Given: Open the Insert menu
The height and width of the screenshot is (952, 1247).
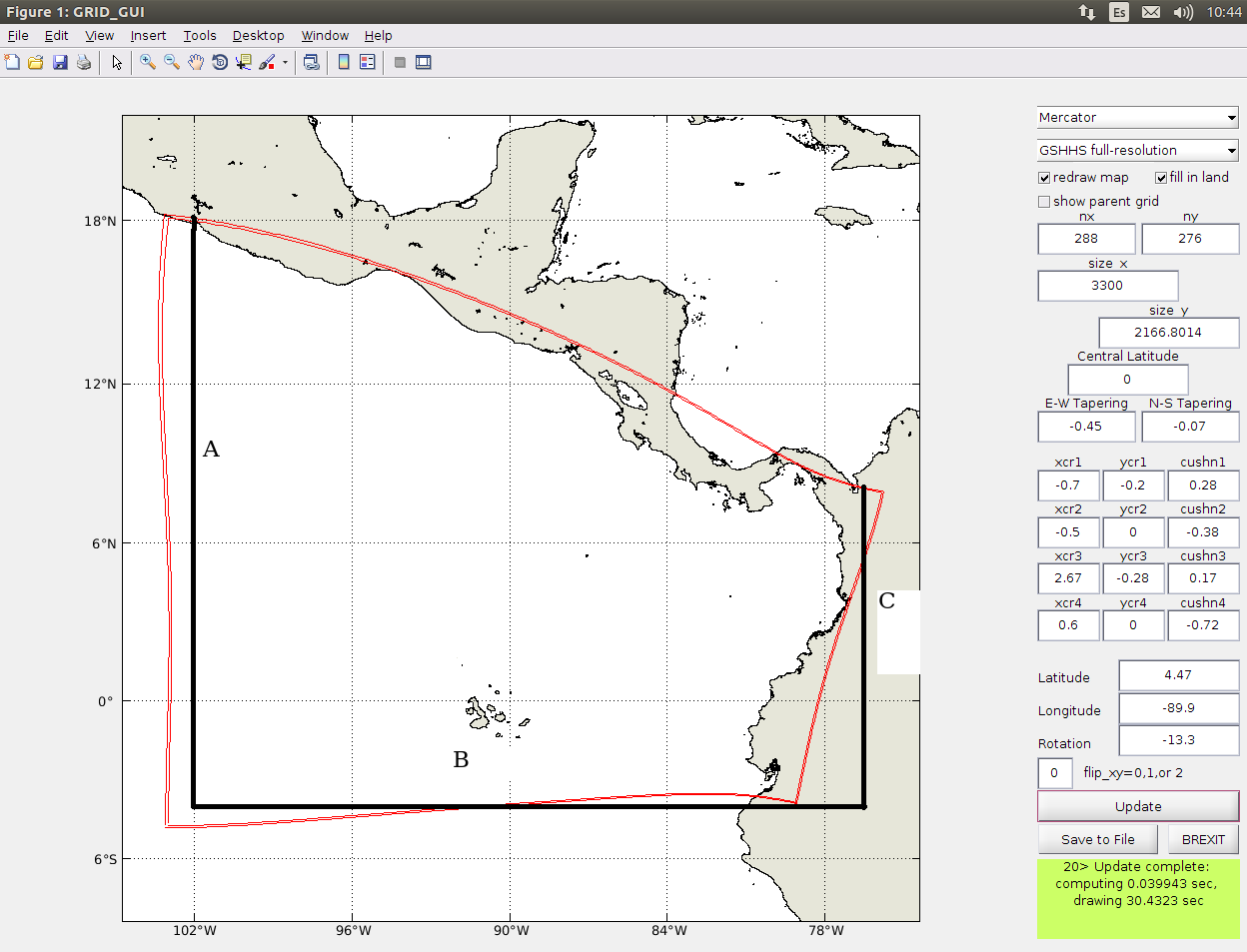Looking at the screenshot, I should click(148, 36).
